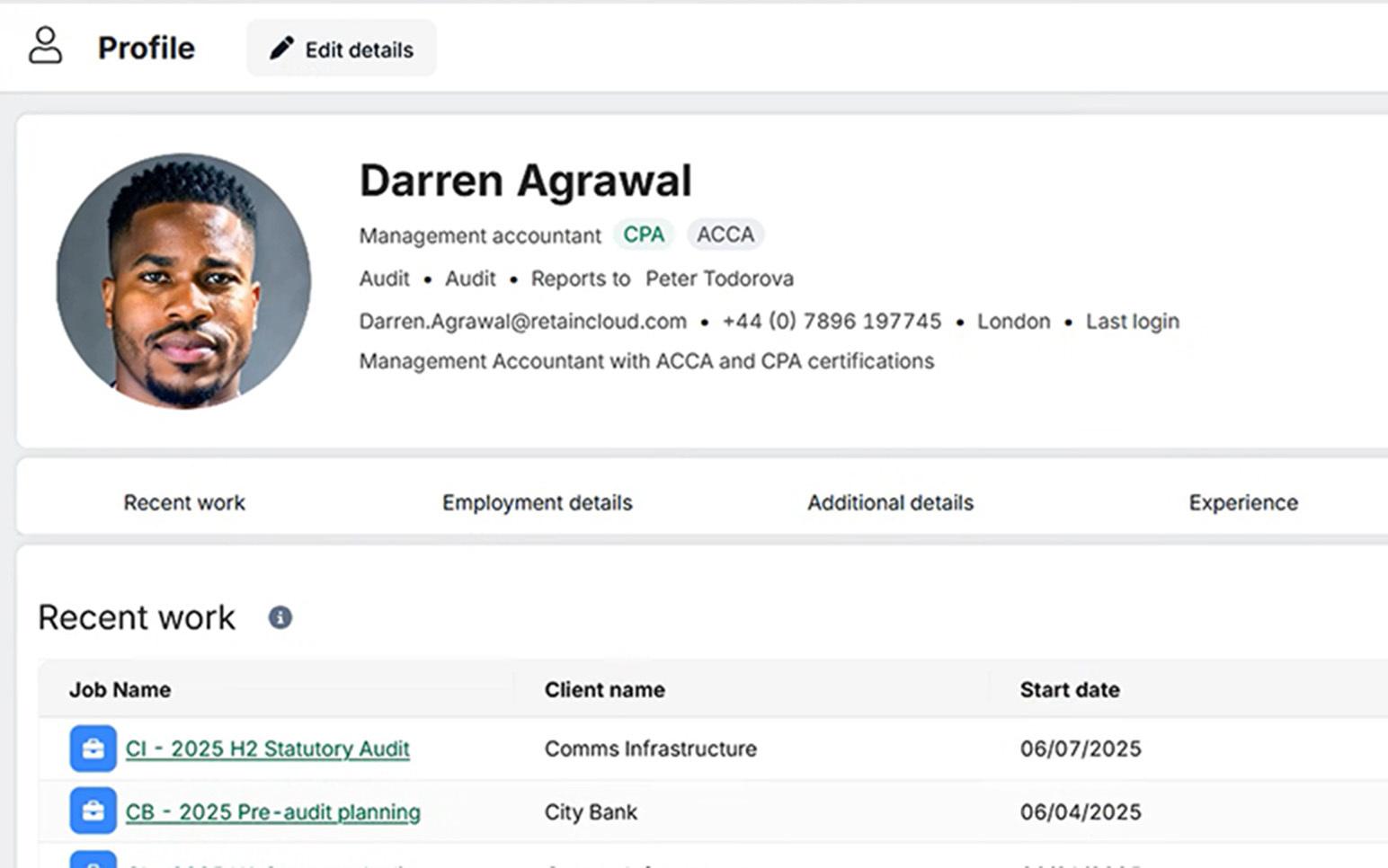Open the CI - 2025 H2 Statutory Audit job
Viewport: 1388px width, 868px height.
coord(267,748)
